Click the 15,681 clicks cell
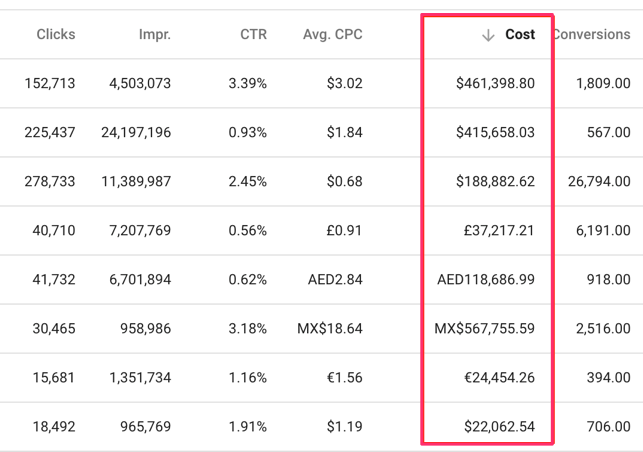Viewport: 643px width, 452px height. click(x=54, y=378)
